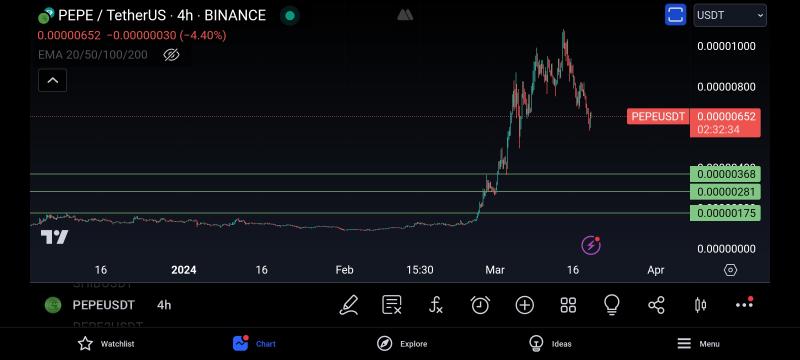Screen dimensions: 800x360
Task: Tap the -4.40% change value
Action: (204, 35)
